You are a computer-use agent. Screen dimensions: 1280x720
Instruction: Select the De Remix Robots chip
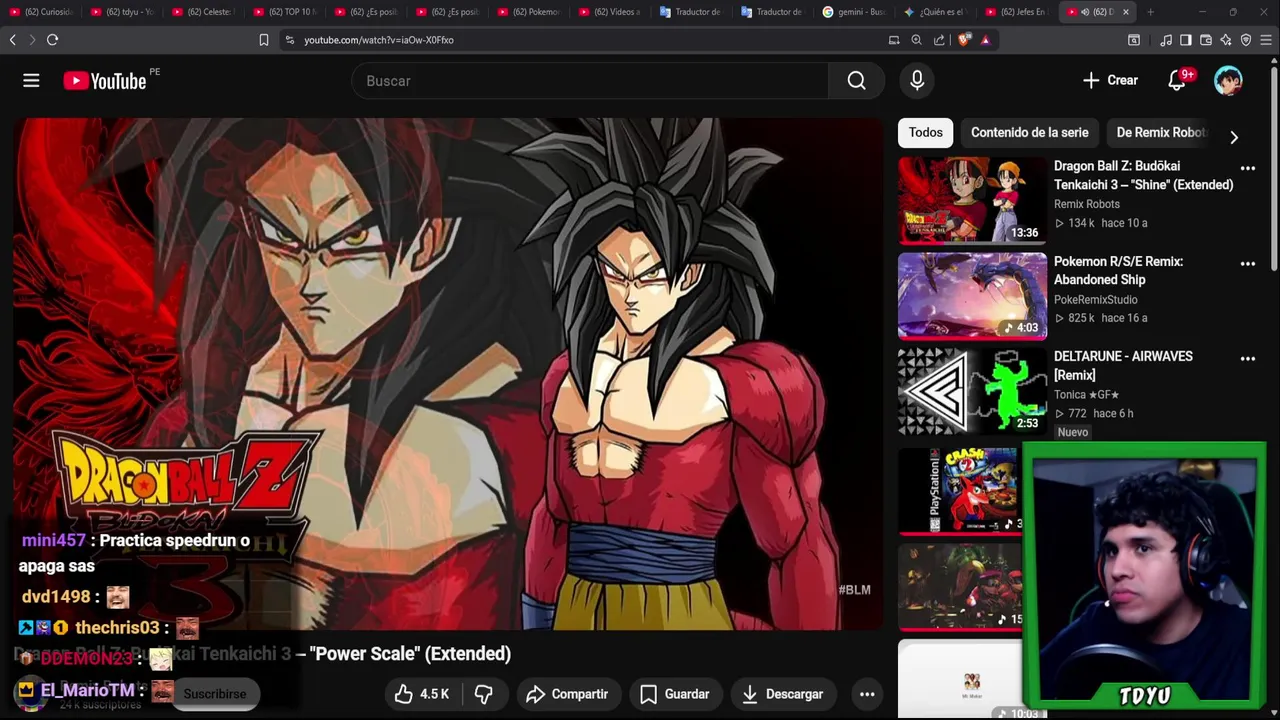pyautogui.click(x=1162, y=132)
